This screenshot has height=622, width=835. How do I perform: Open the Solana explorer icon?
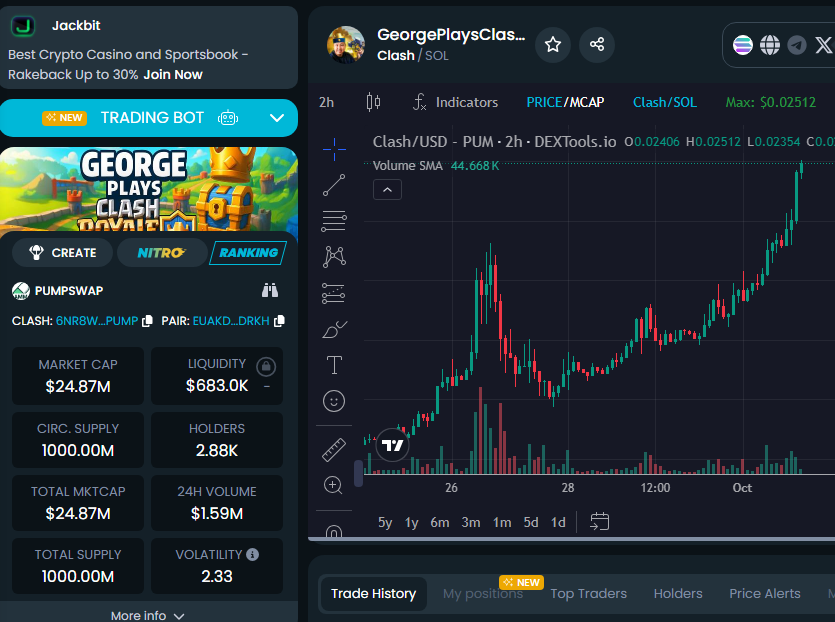click(x=742, y=45)
